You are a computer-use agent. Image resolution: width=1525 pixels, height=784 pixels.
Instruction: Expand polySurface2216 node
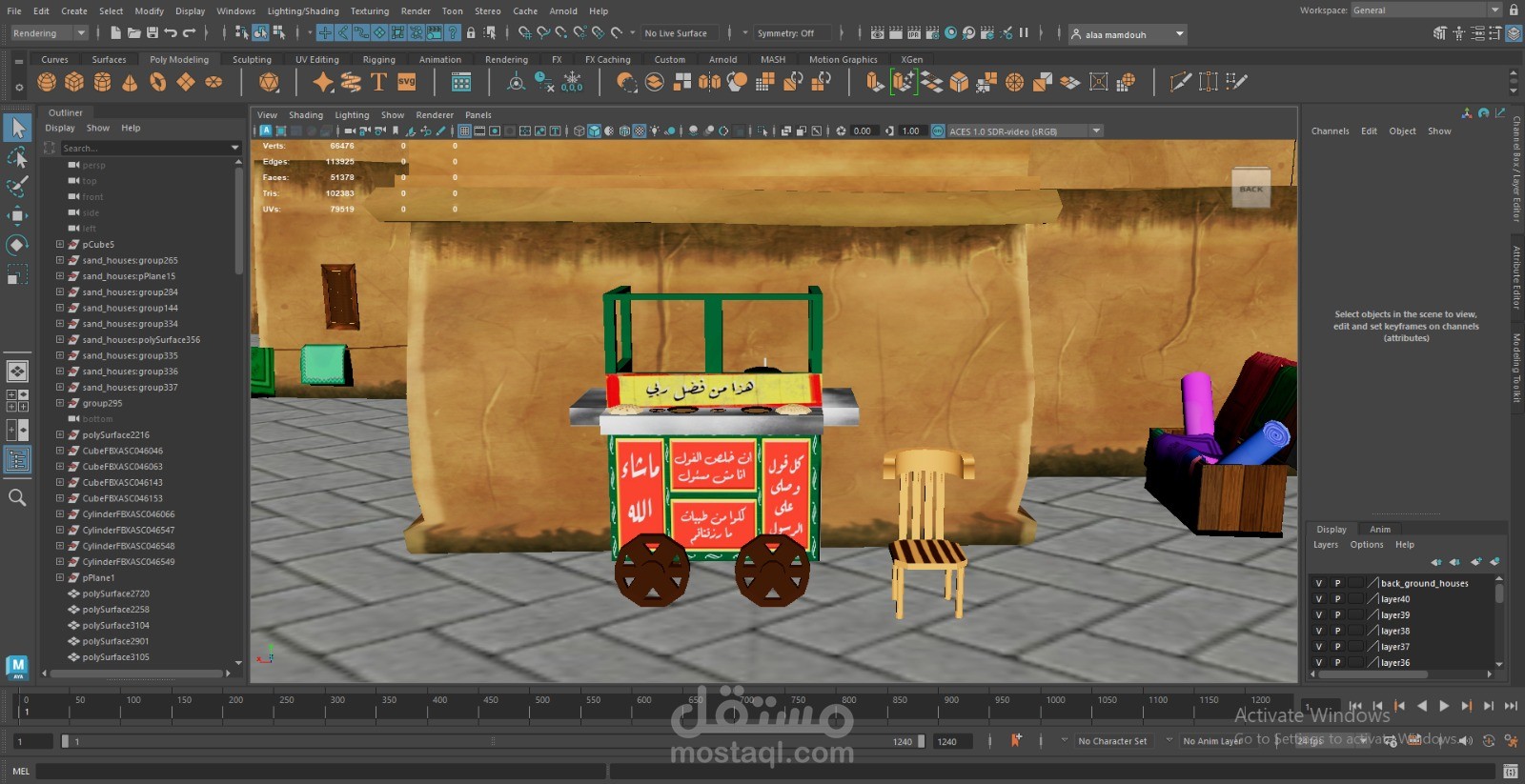coord(60,435)
